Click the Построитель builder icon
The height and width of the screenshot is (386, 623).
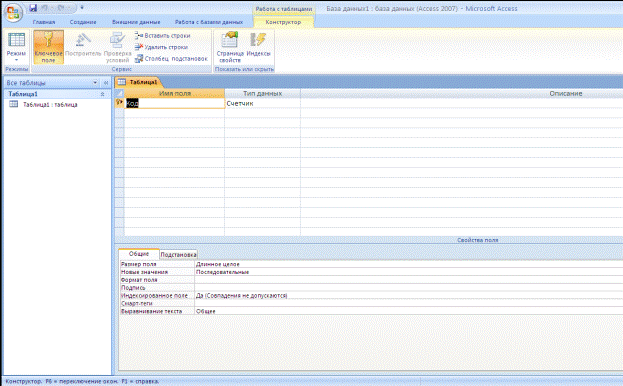tap(83, 44)
